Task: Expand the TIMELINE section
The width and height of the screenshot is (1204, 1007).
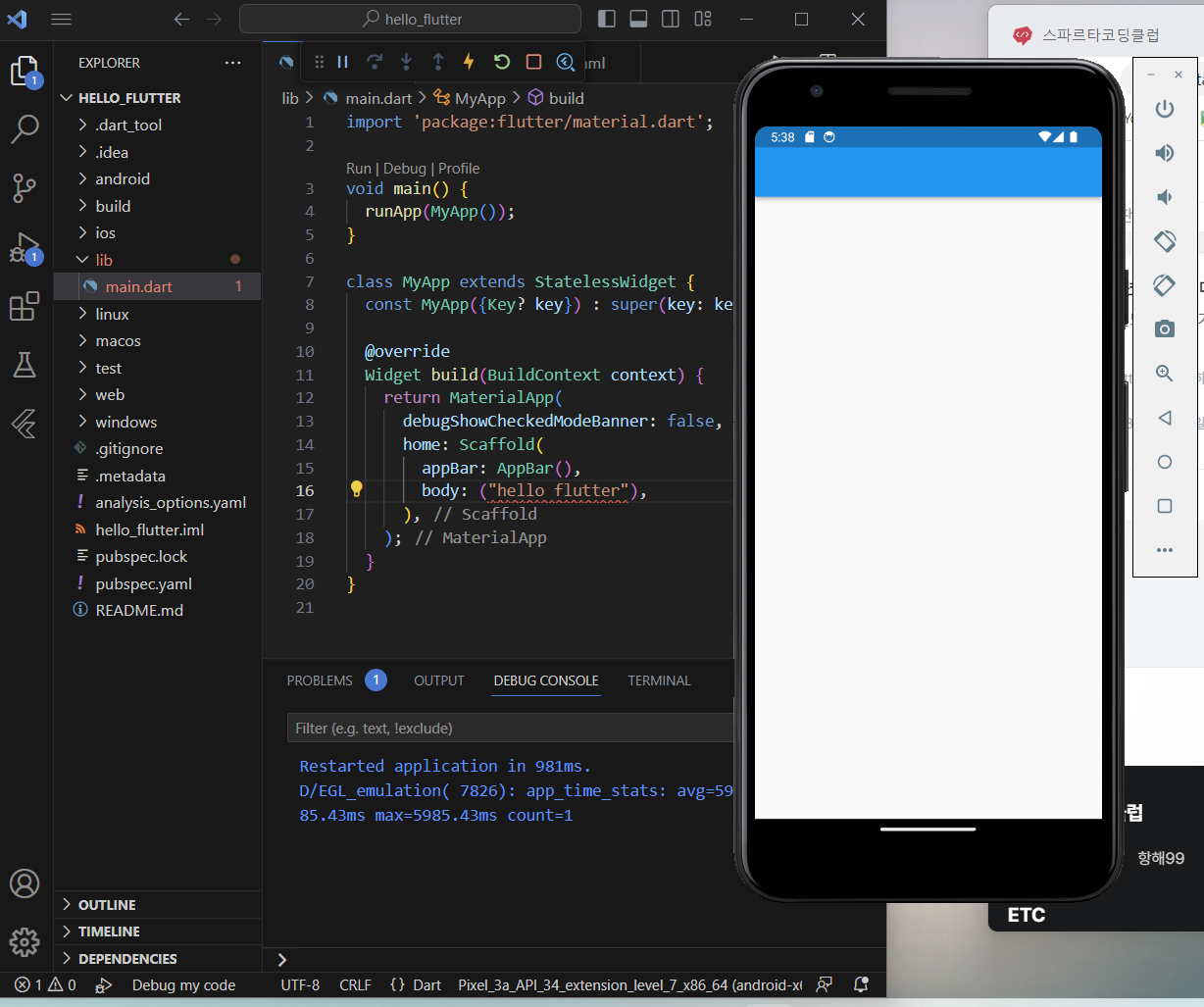Action: 157,931
